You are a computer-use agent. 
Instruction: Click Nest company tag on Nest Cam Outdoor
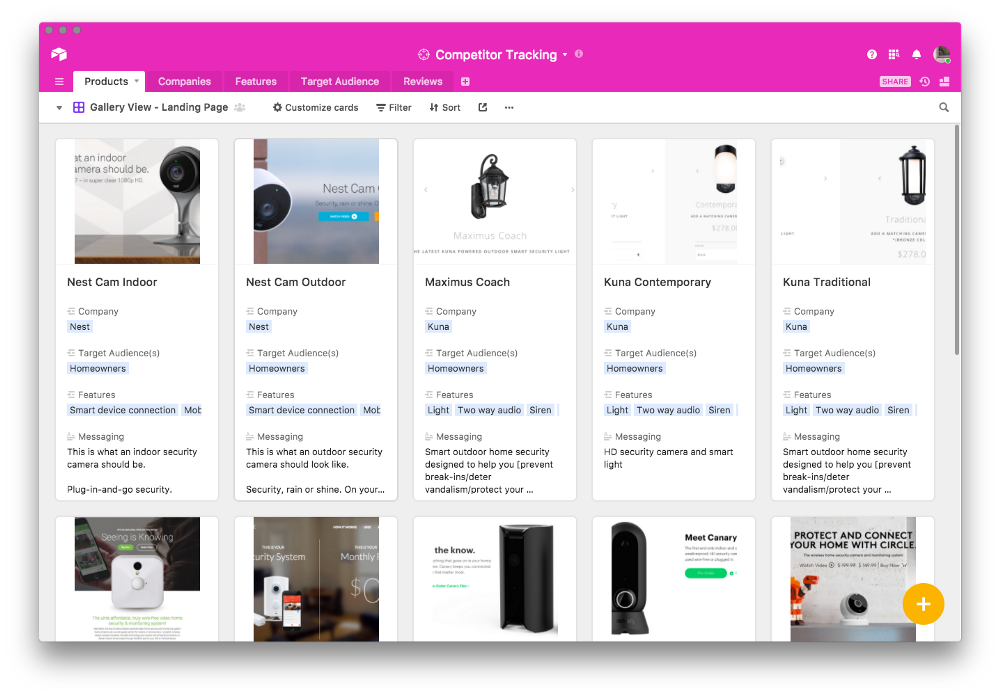(x=259, y=326)
